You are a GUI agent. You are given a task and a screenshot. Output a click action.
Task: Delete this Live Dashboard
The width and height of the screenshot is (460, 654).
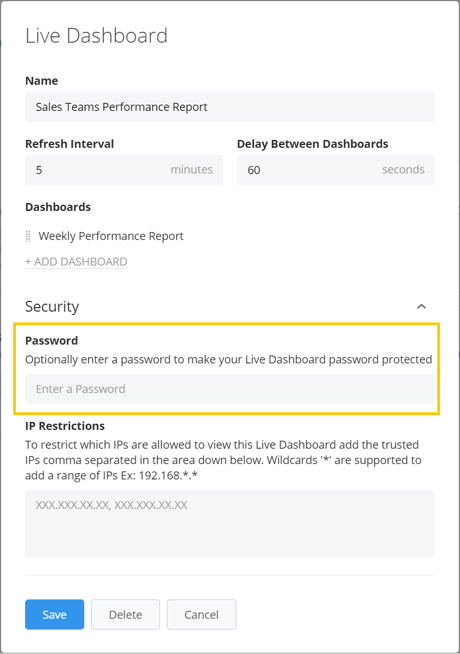click(126, 614)
